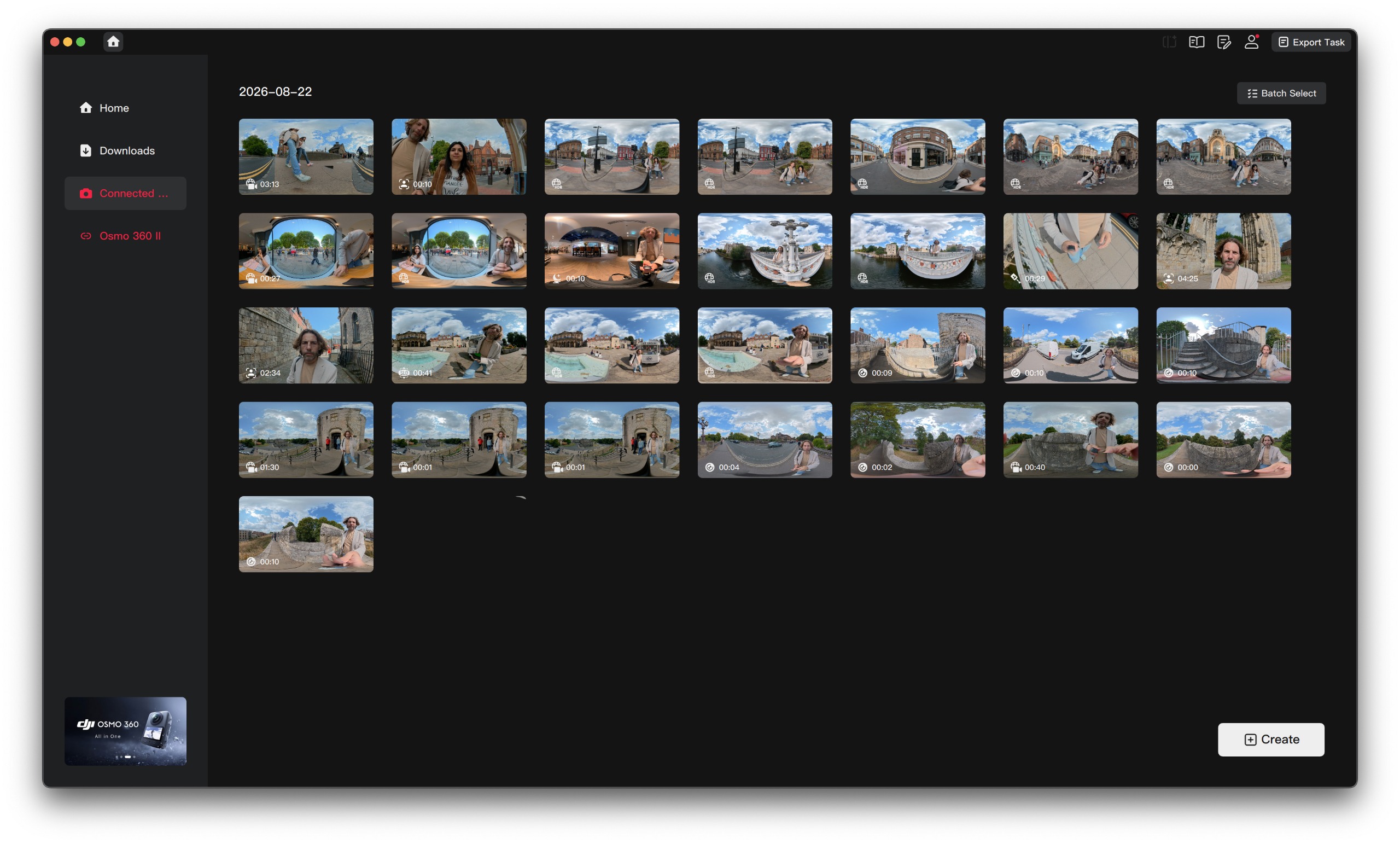Open Downloads in the sidebar
Viewport: 1400px width, 844px height.
click(125, 150)
